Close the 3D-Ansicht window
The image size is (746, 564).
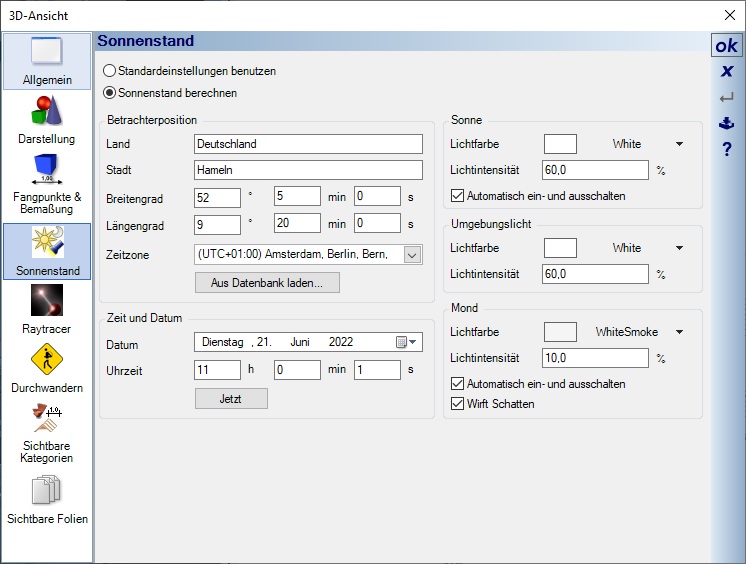730,15
